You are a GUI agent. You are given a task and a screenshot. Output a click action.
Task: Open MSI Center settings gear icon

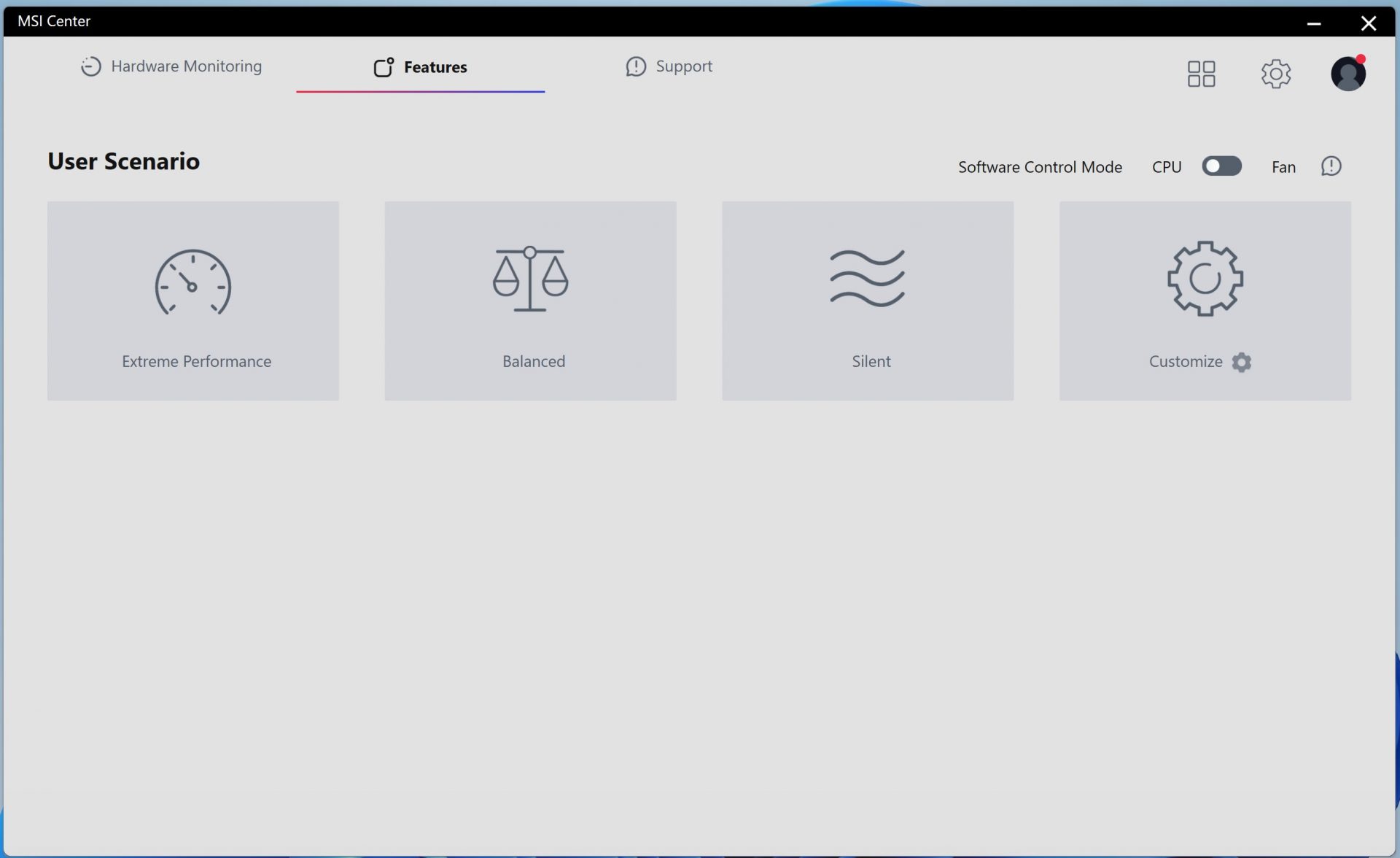1275,74
